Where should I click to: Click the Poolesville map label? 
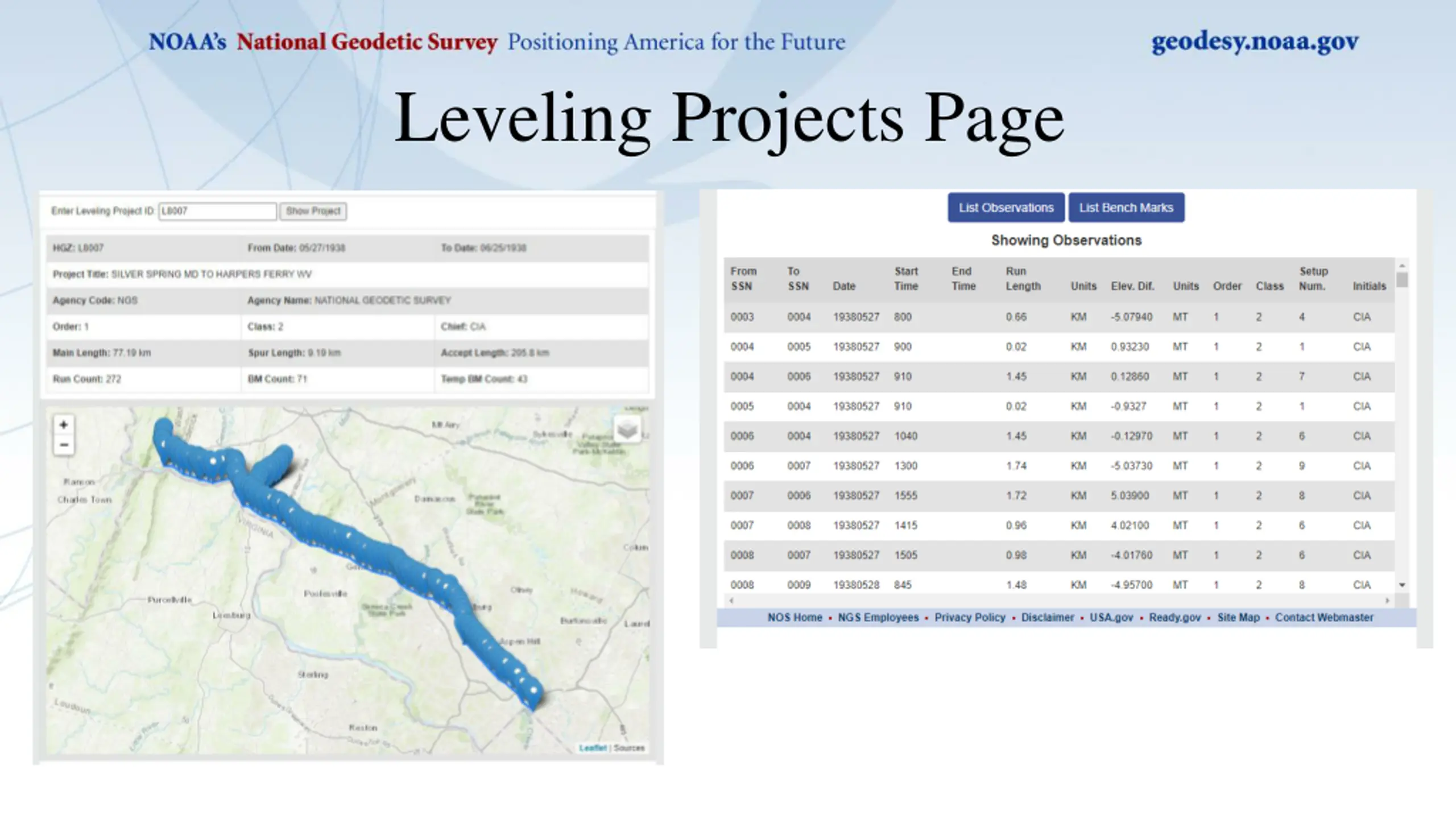click(325, 594)
